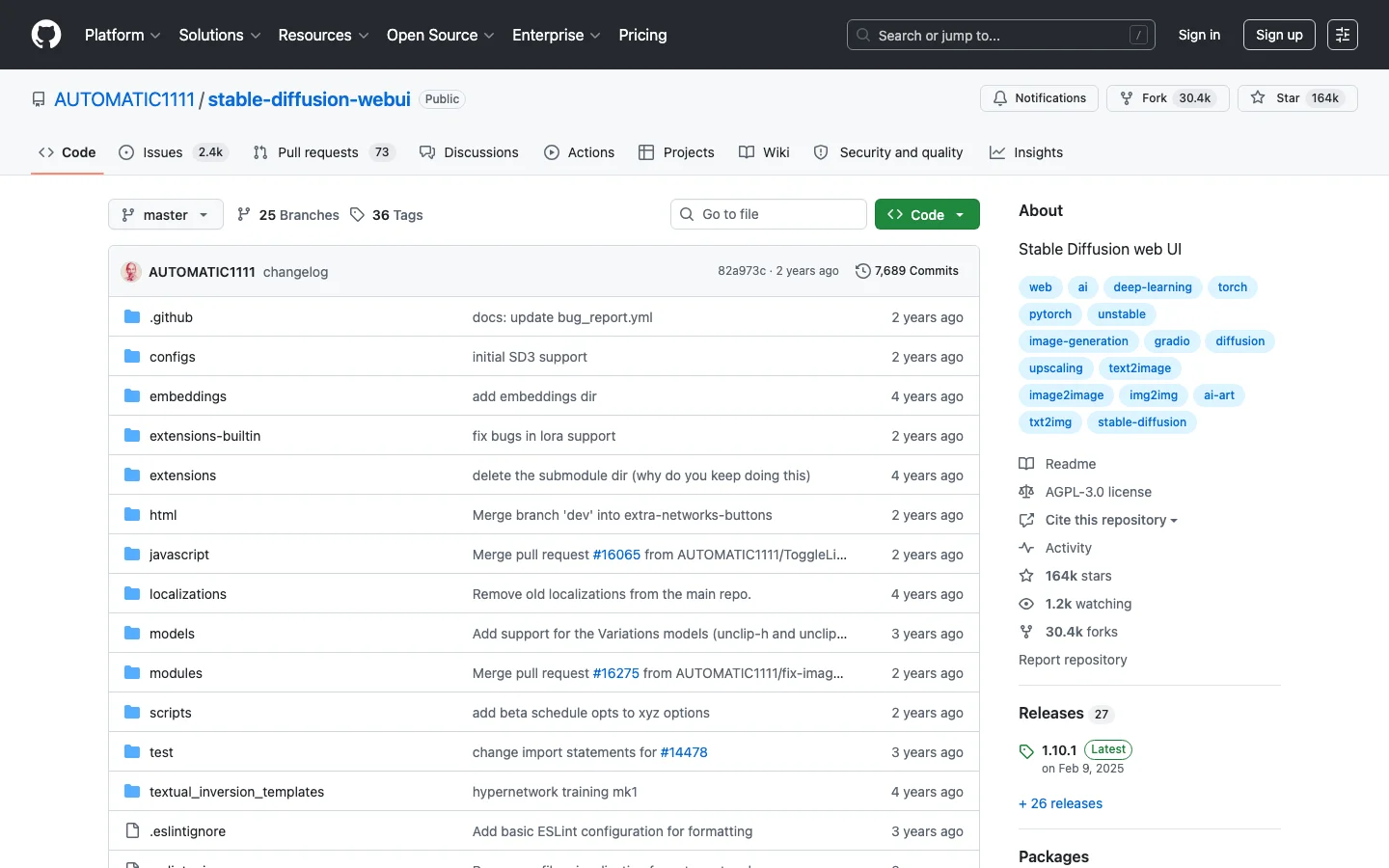Open the AUTOMATIC1111 owner link in title
This screenshot has width=1389, height=868.
tap(124, 99)
